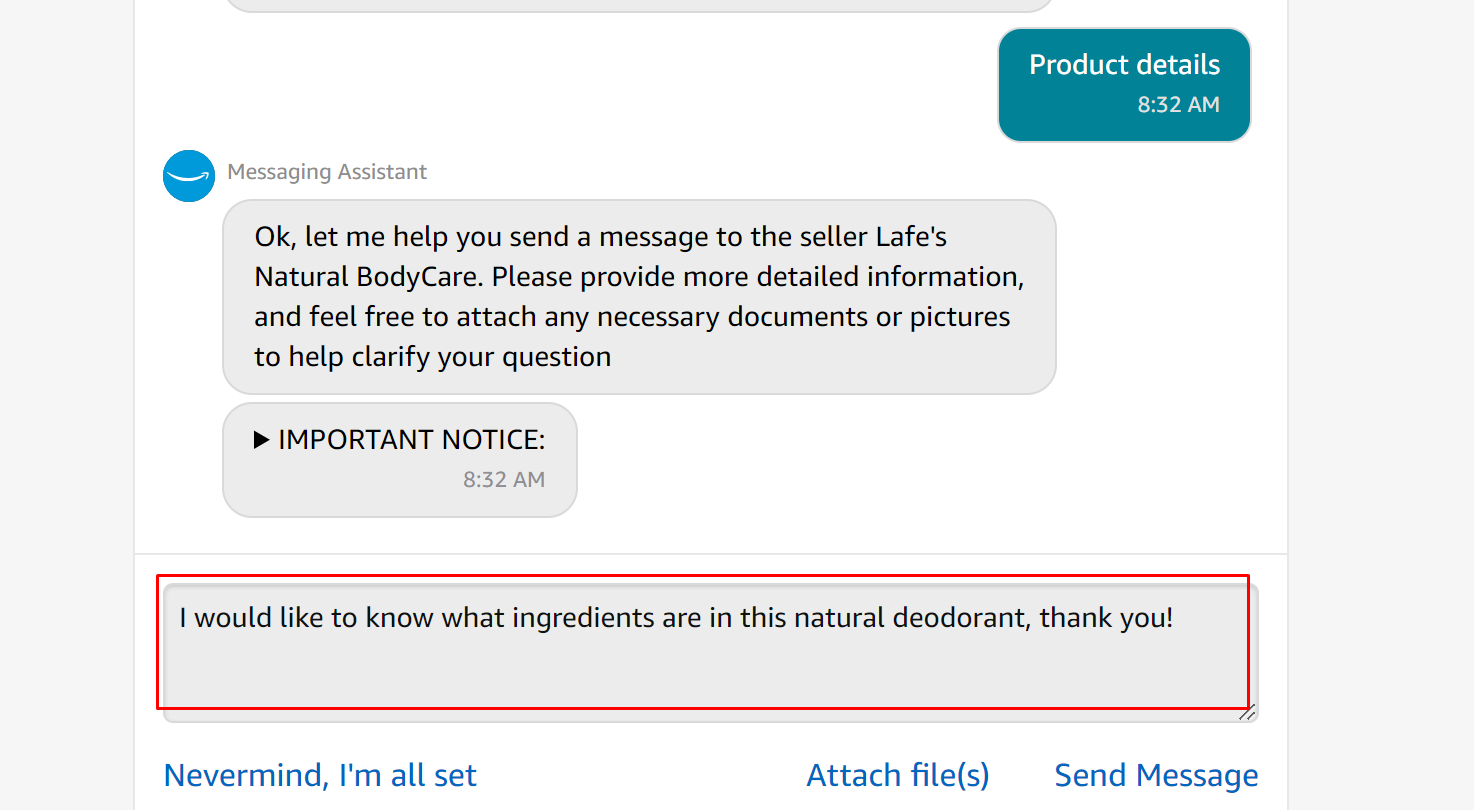Click the Amazon smile avatar icon
This screenshot has height=810, width=1474.
tap(189, 176)
